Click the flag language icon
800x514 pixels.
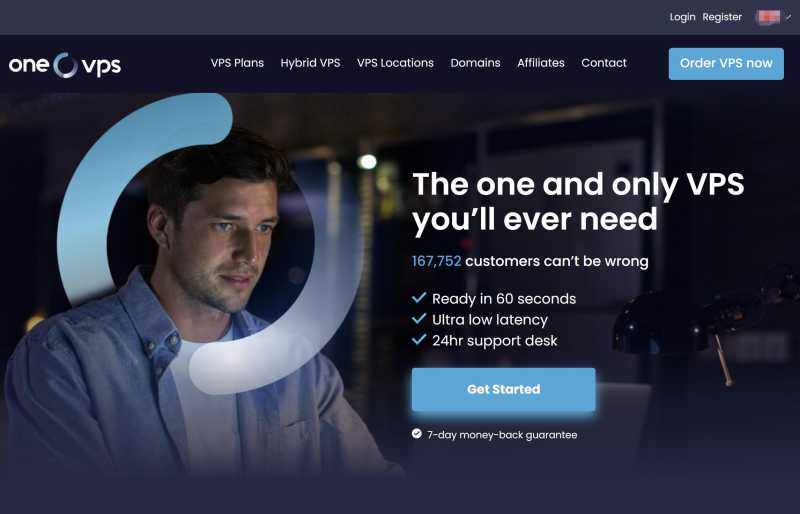pyautogui.click(x=769, y=17)
